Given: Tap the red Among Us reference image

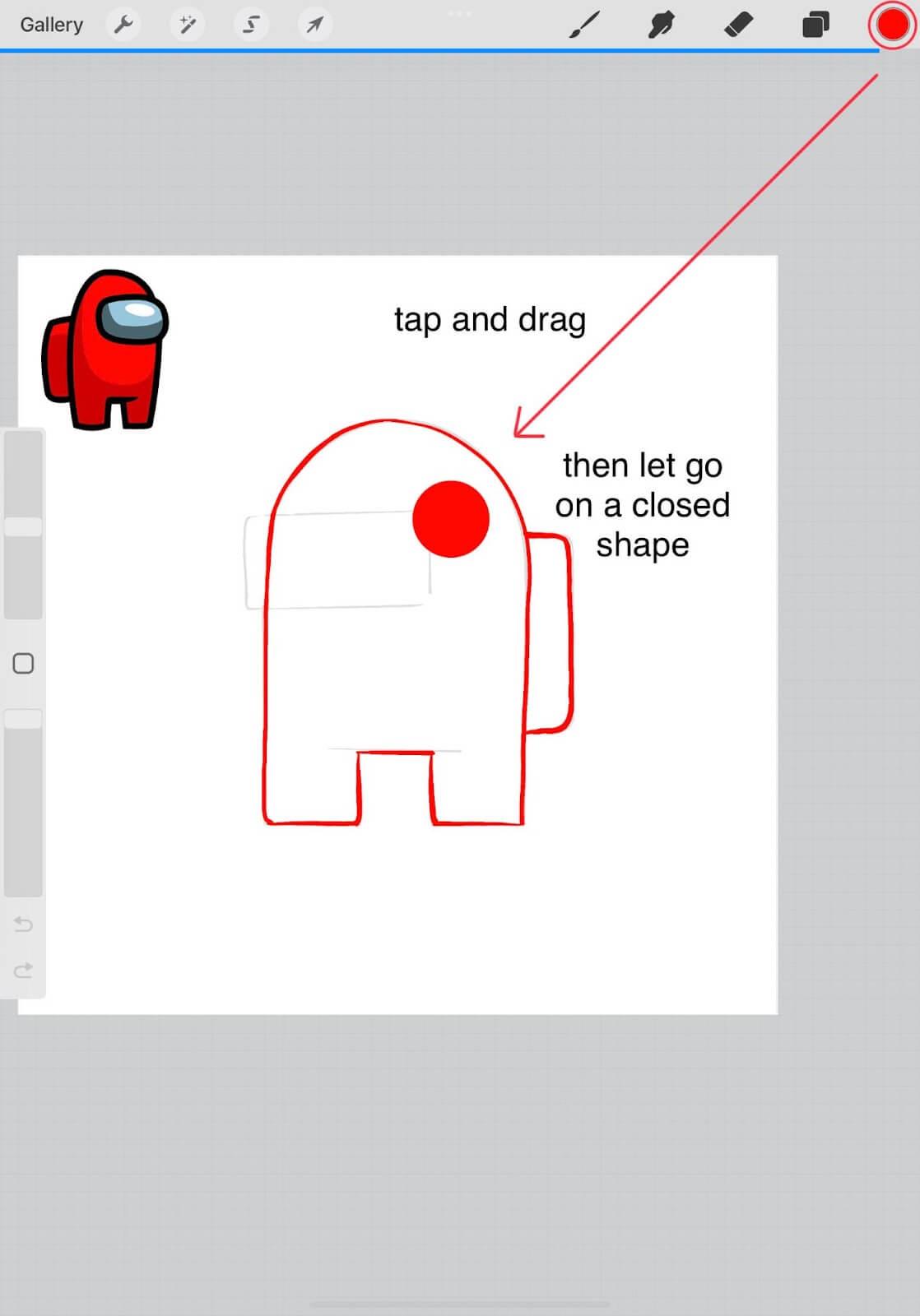Looking at the screenshot, I should pos(105,350).
